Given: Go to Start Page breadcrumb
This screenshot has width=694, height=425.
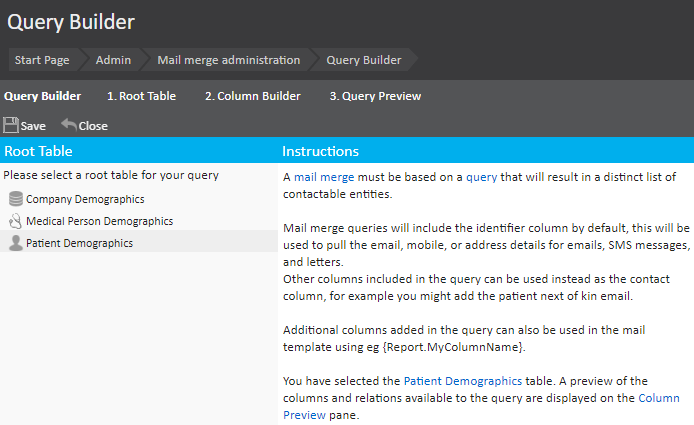Looking at the screenshot, I should 42,60.
